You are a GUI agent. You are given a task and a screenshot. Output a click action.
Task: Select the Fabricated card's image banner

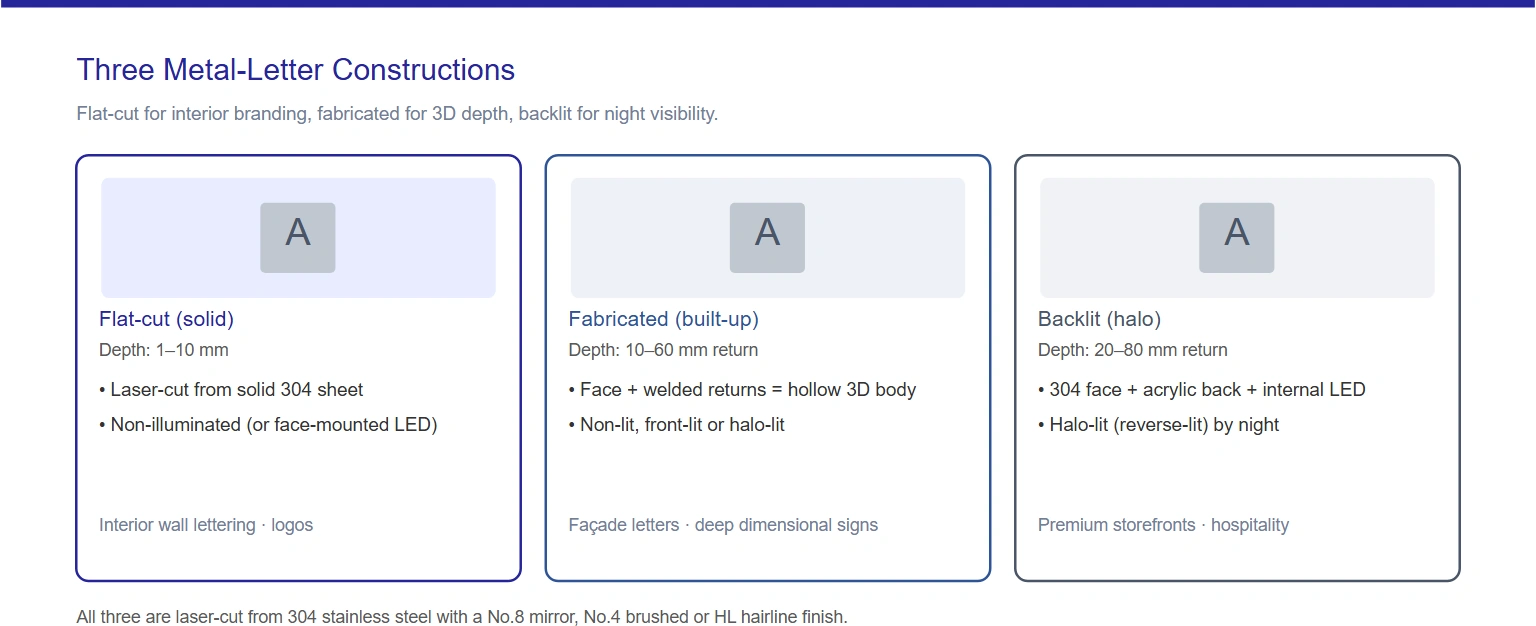tap(767, 238)
